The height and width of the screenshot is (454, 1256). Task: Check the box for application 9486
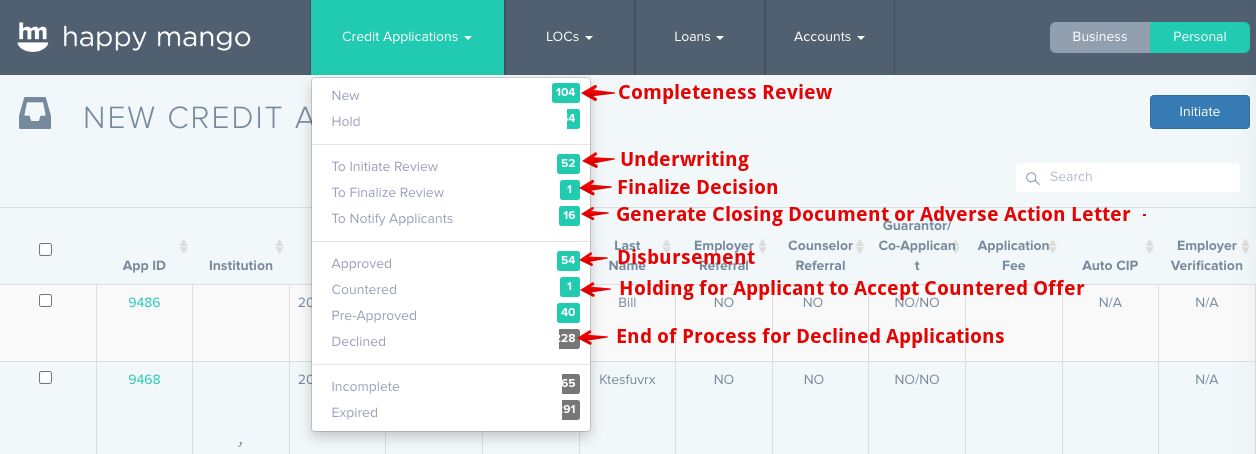pos(45,301)
